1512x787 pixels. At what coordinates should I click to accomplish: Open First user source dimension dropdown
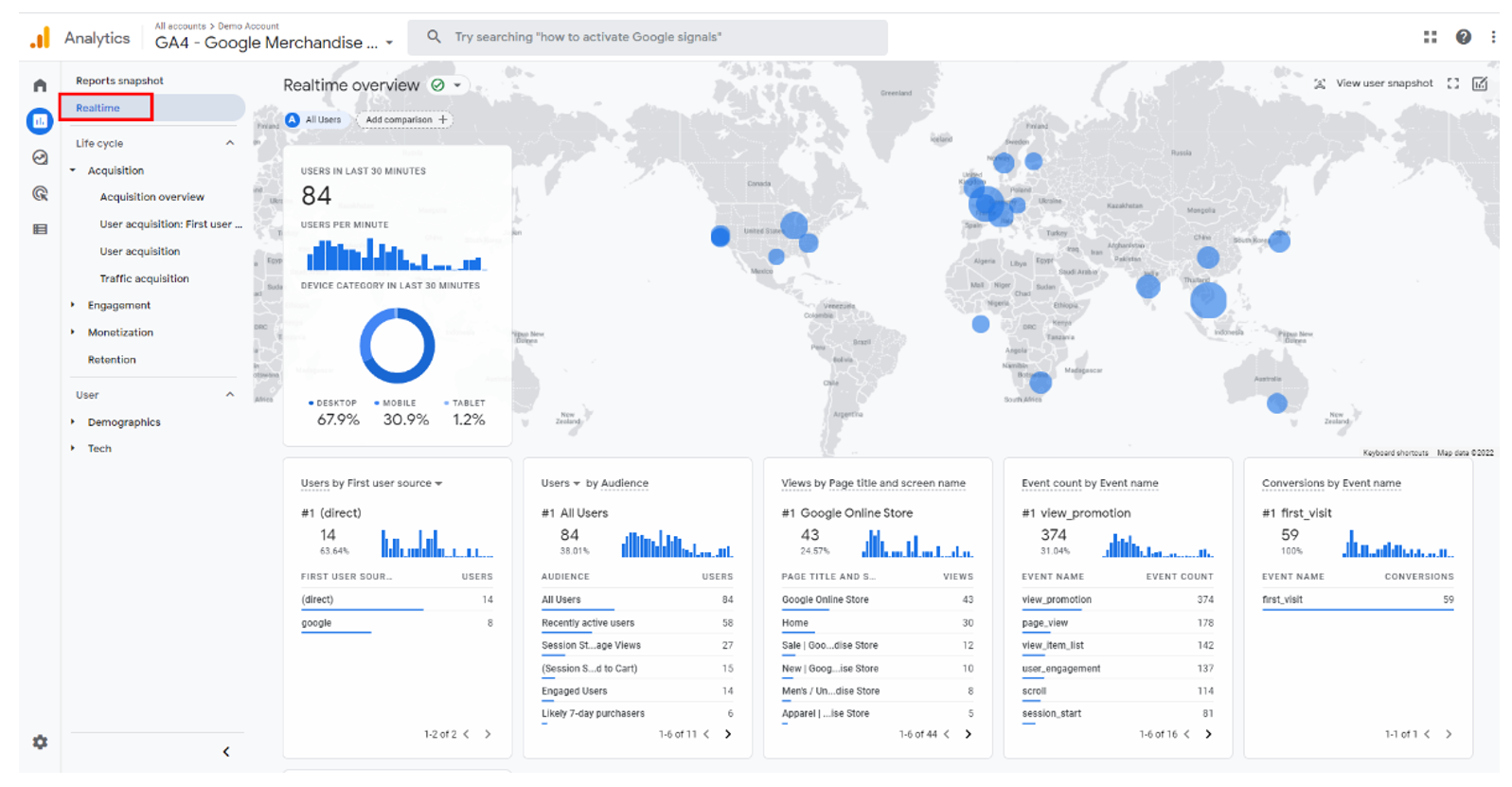tap(438, 483)
